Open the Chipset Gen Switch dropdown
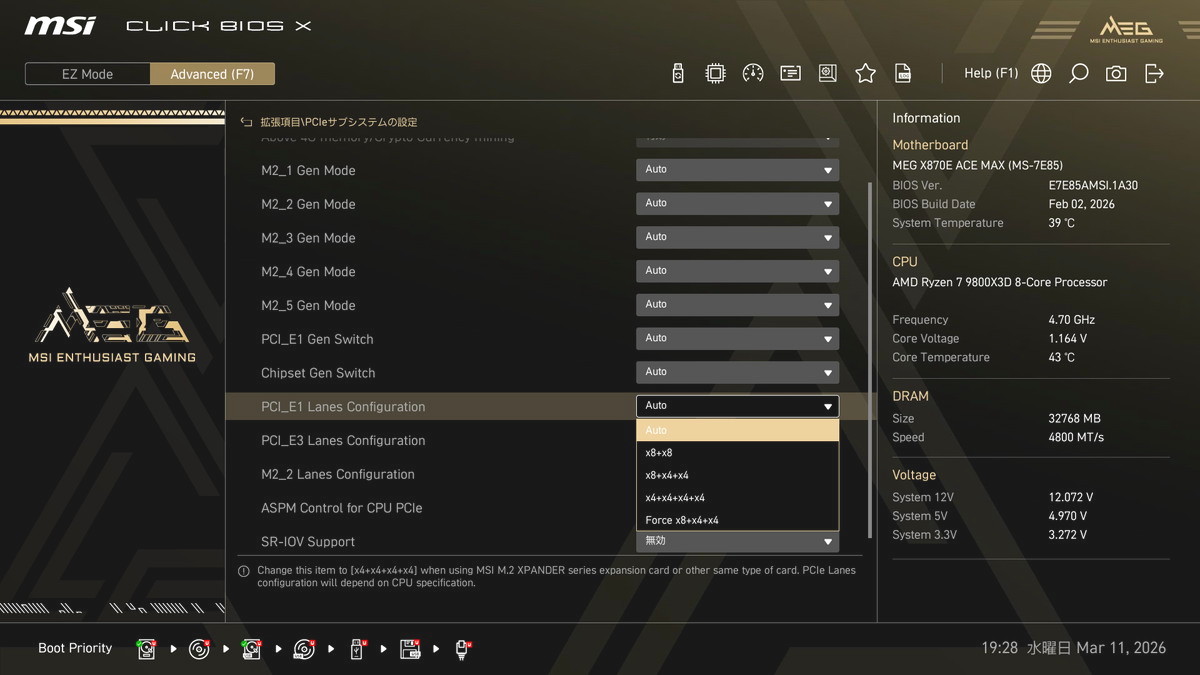This screenshot has width=1200, height=675. (737, 372)
